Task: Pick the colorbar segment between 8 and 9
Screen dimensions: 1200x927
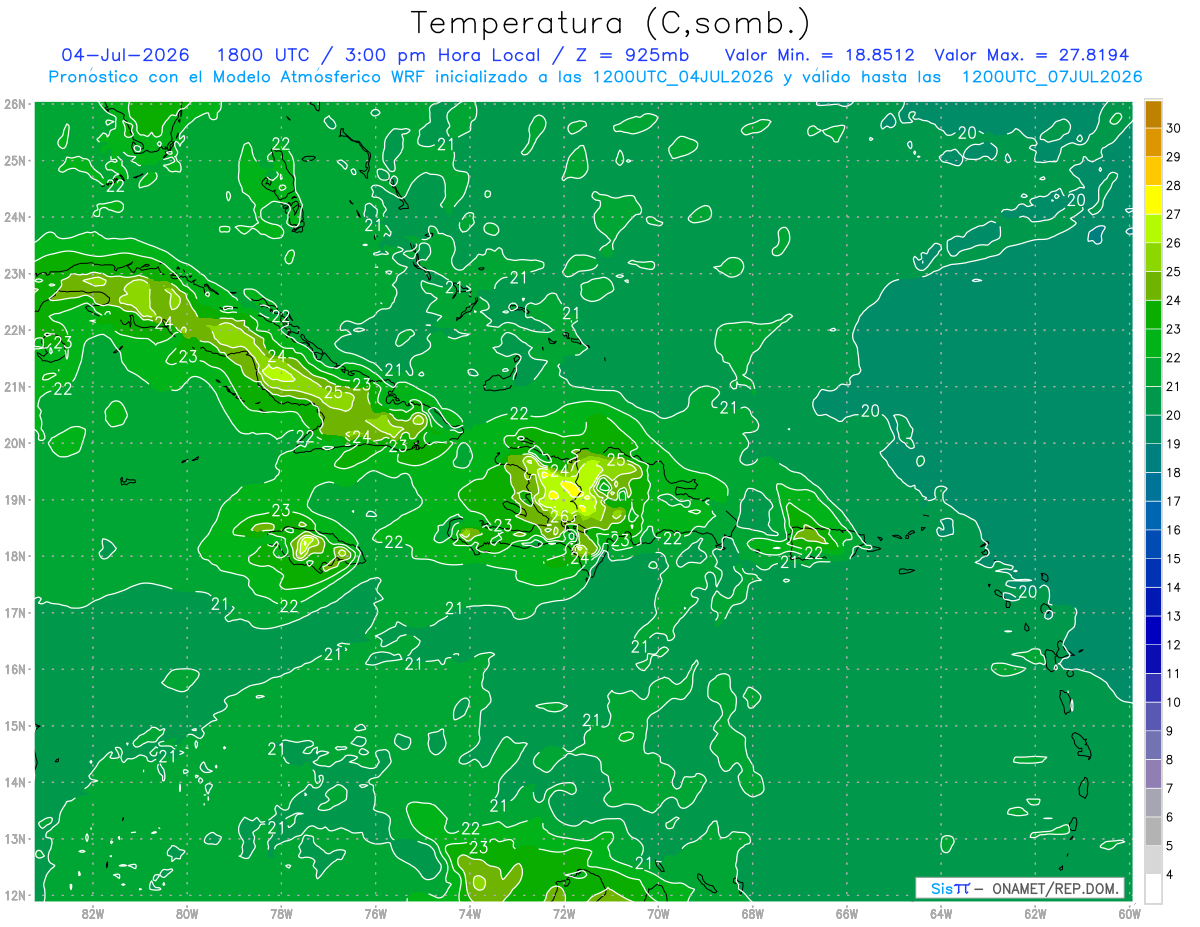Action: [1153, 745]
